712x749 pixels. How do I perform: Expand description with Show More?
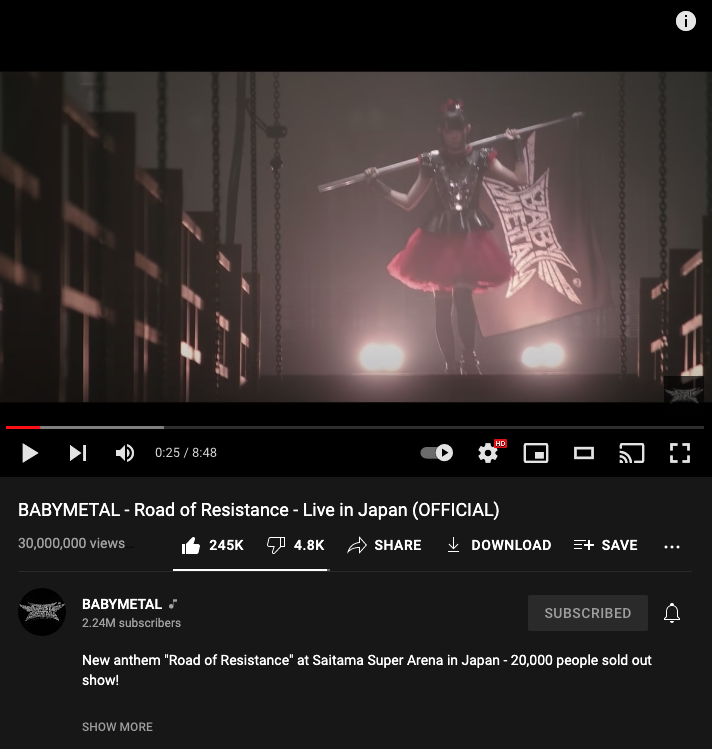(117, 727)
